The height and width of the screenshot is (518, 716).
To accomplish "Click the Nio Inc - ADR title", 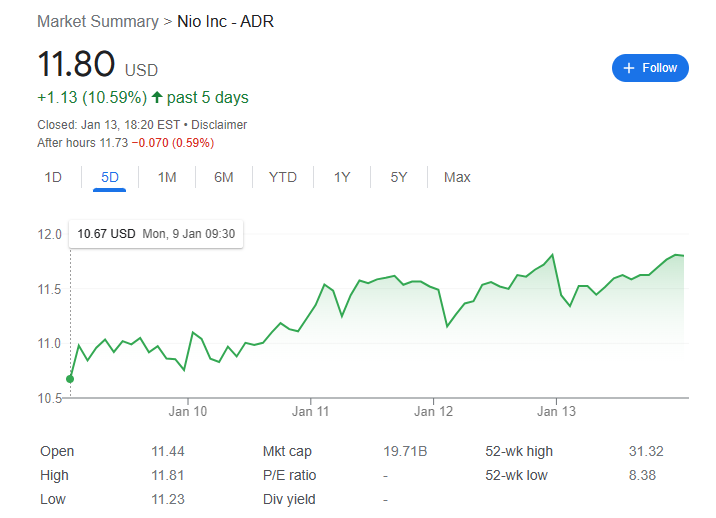I will [x=226, y=21].
